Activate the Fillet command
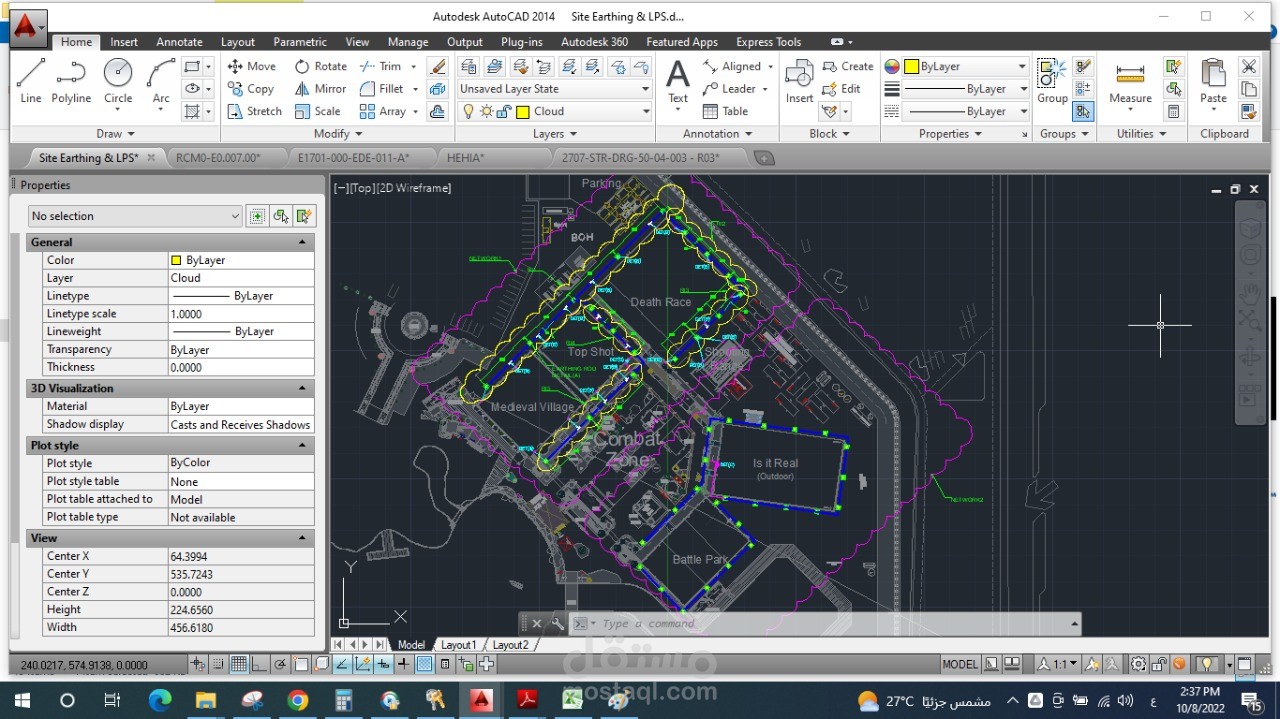Screen dimensions: 1280x719 381,89
